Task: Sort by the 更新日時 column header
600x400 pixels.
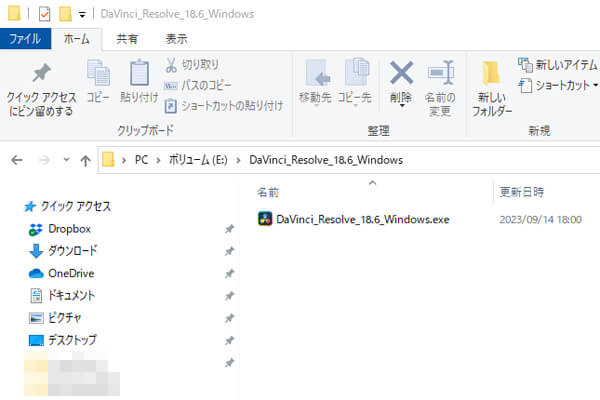Action: (x=522, y=191)
